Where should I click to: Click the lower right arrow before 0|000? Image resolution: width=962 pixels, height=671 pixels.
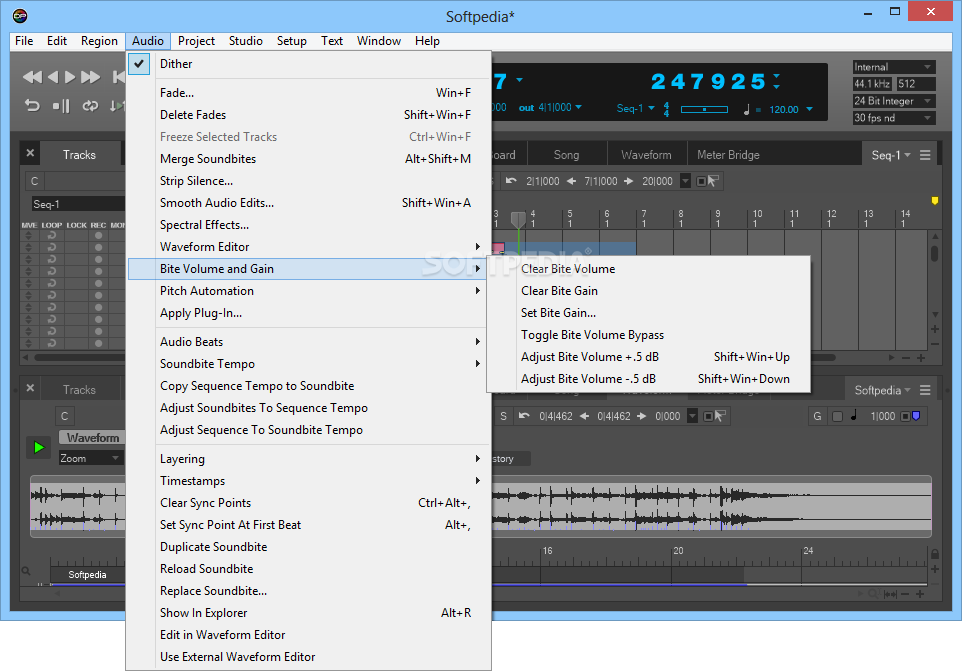pos(642,416)
